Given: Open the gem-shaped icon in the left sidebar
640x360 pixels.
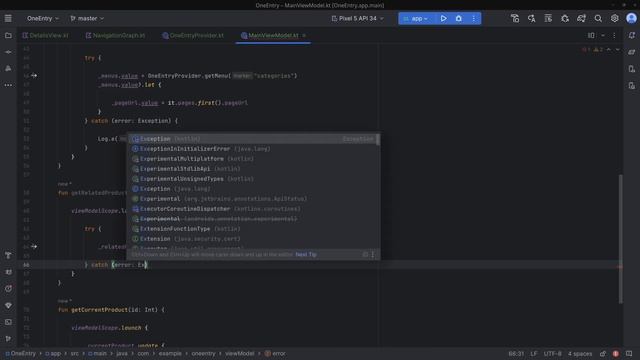Looking at the screenshot, I should point(8,305).
